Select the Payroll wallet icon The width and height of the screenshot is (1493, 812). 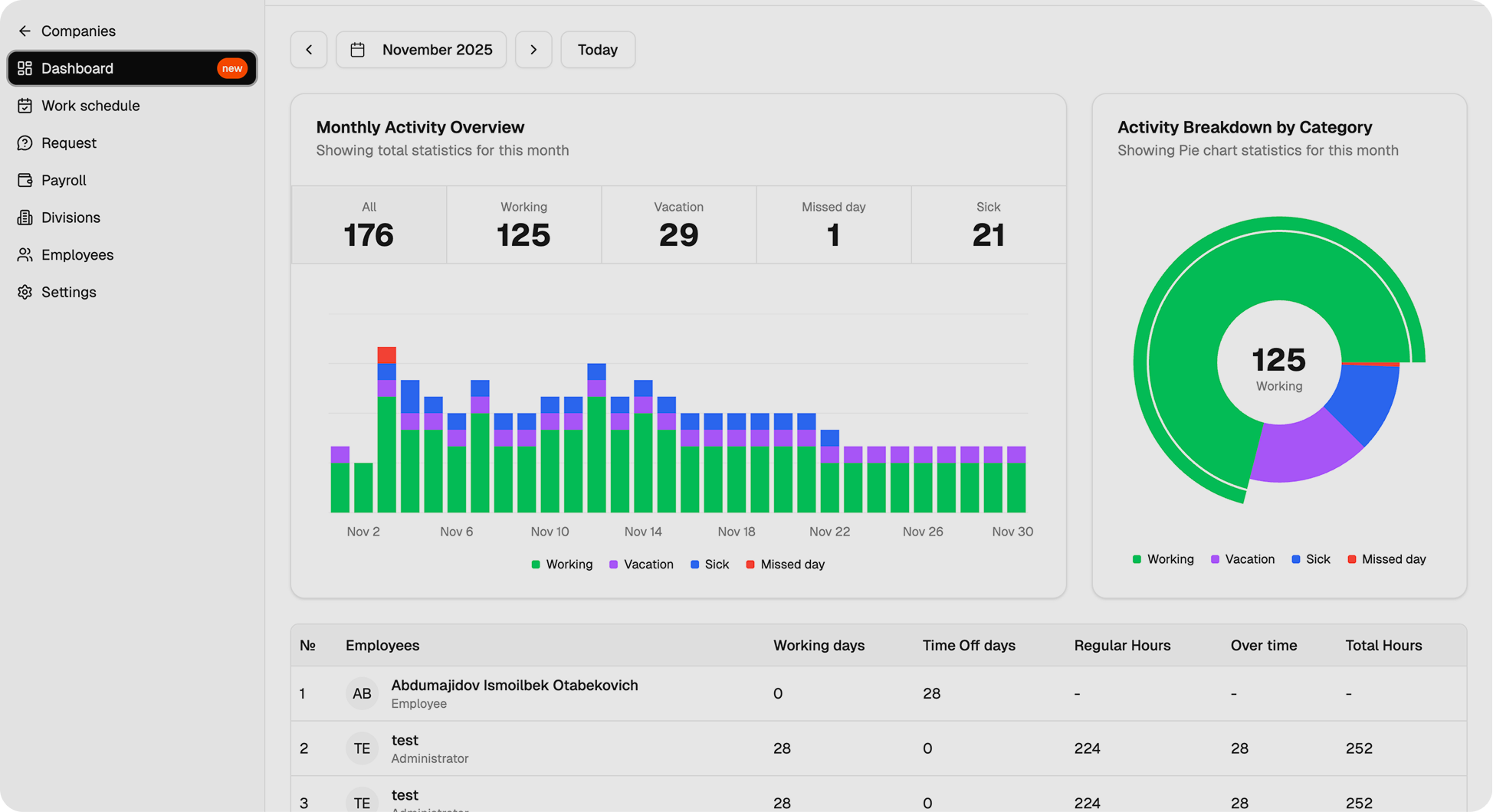(25, 181)
